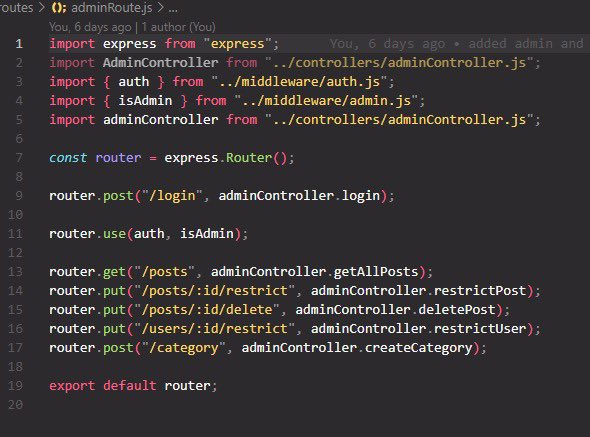Click restrictPost on line 14
This screenshot has height=437, width=590.
pyautogui.click(x=480, y=291)
